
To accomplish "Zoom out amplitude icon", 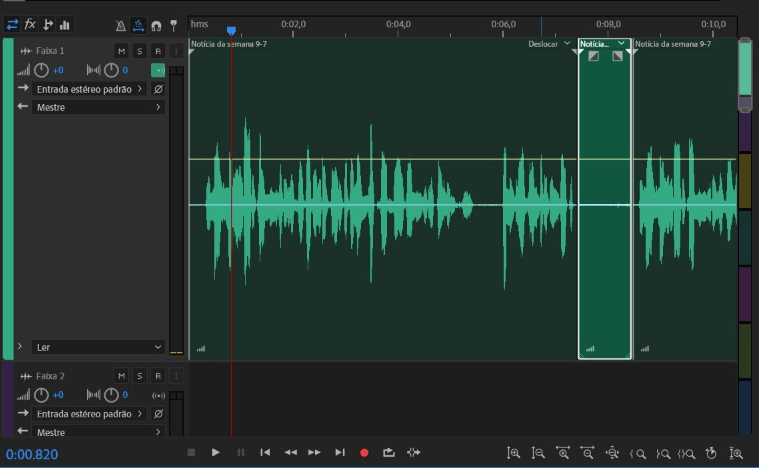I will (538, 453).
